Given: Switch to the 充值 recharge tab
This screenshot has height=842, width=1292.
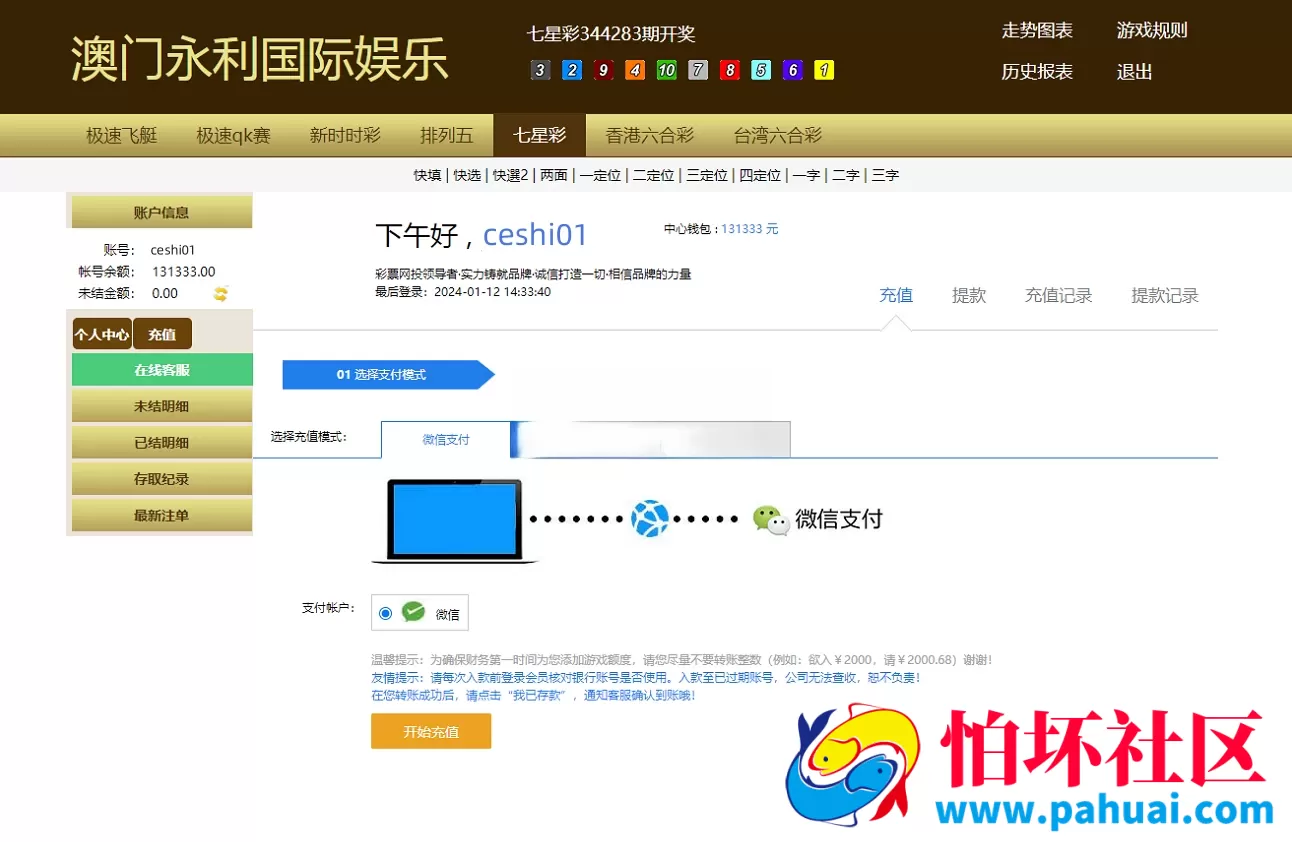Looking at the screenshot, I should pos(896,295).
